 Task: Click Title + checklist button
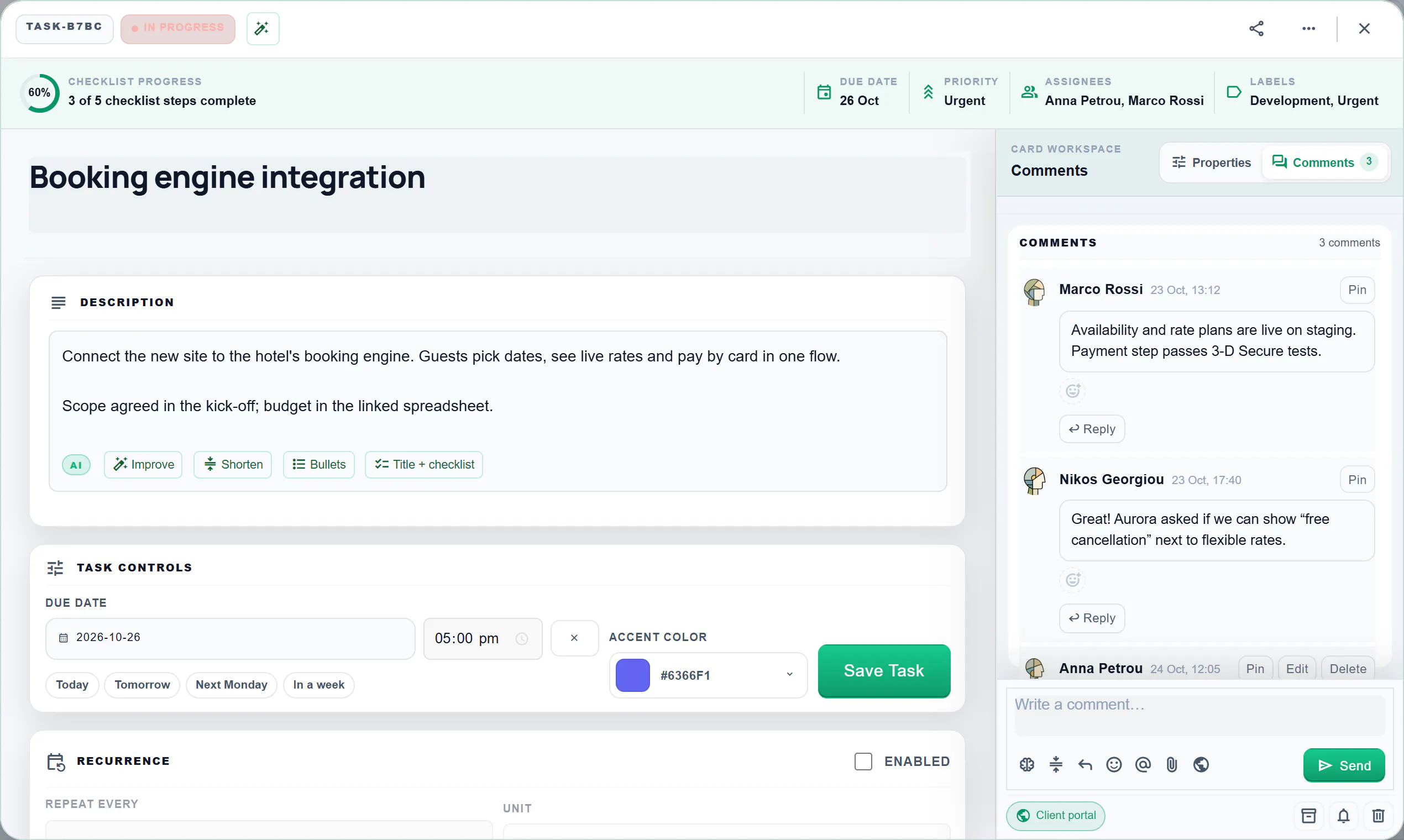[424, 465]
